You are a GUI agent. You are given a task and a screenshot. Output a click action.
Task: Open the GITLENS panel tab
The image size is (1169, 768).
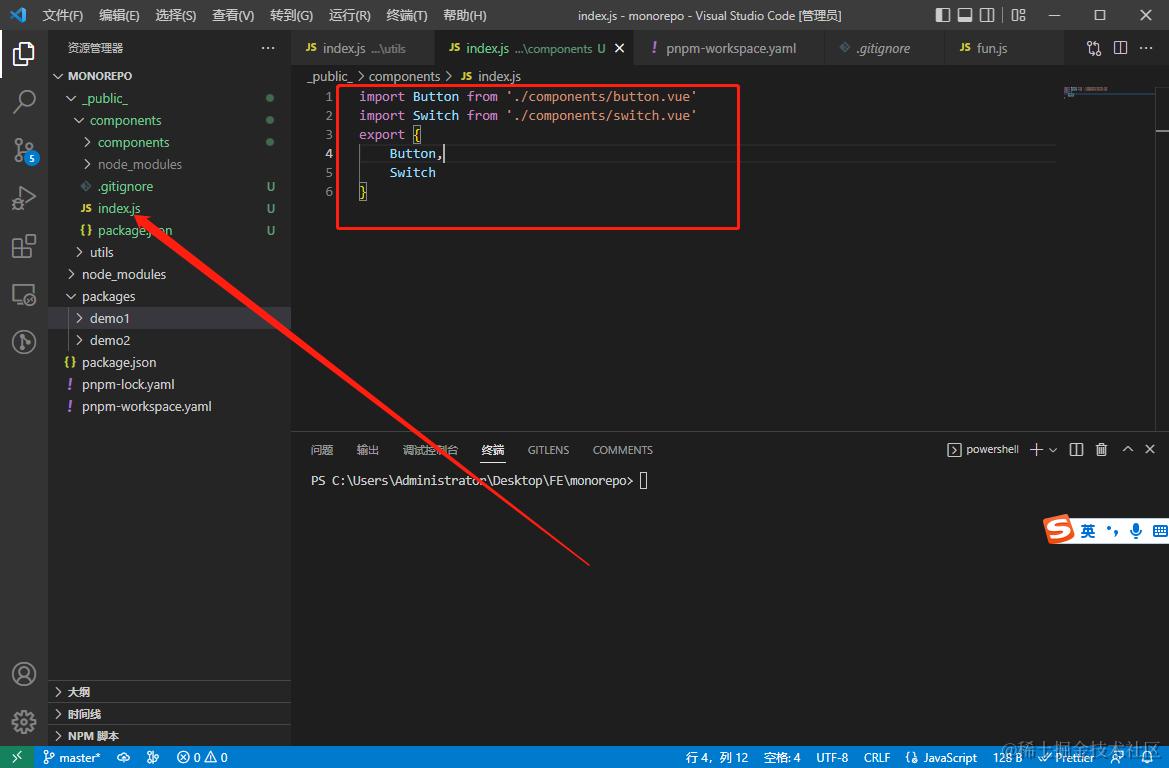548,450
